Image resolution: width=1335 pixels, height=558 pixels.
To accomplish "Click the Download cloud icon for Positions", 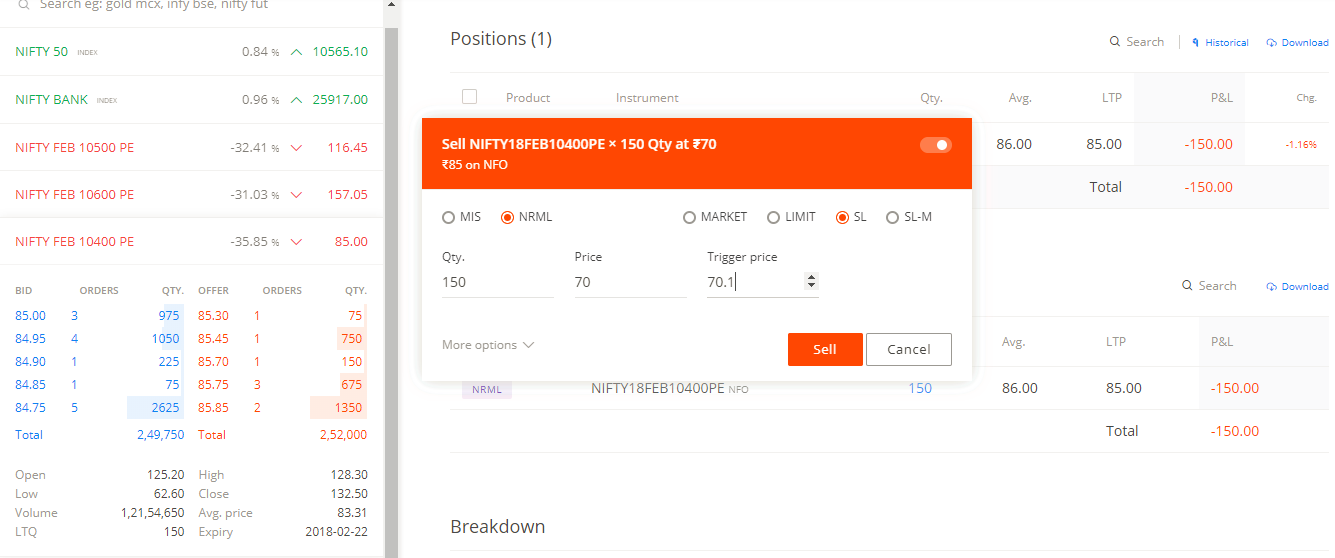I will click(1272, 43).
